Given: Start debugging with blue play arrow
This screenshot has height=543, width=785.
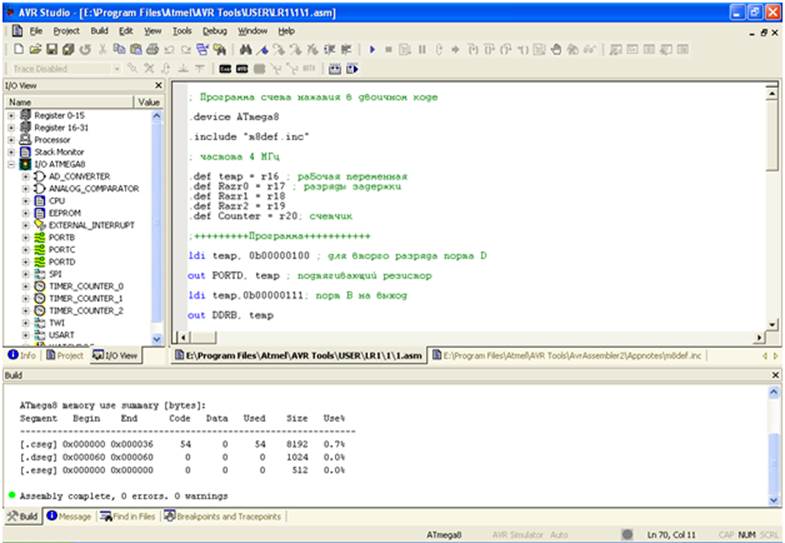Looking at the screenshot, I should 372,49.
